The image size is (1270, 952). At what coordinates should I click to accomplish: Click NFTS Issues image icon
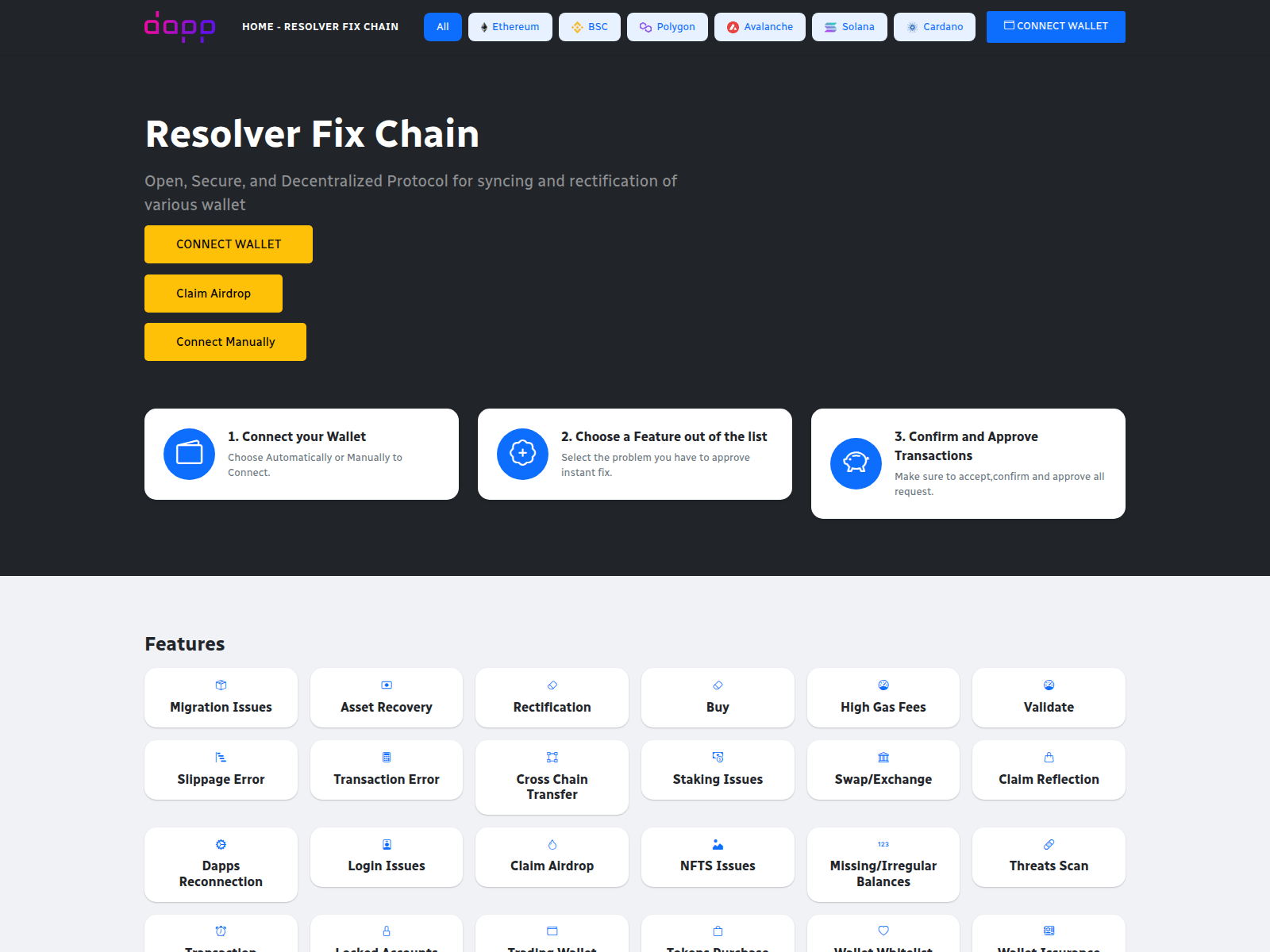pos(718,844)
